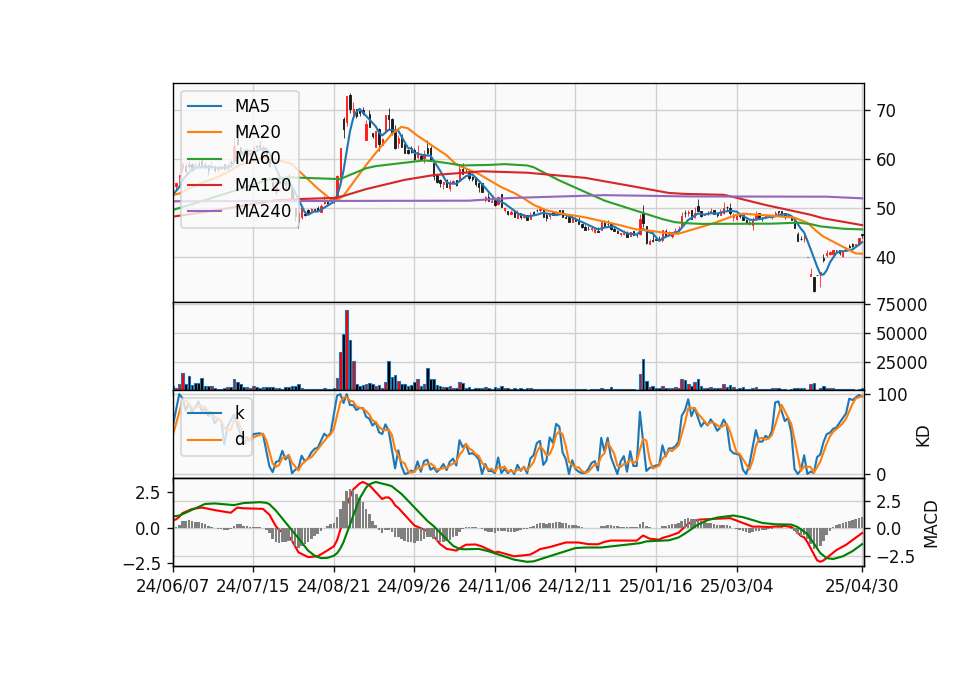Click the red MA120 legend line sample
Image resolution: width=960 pixels, height=690 pixels.
[204, 185]
